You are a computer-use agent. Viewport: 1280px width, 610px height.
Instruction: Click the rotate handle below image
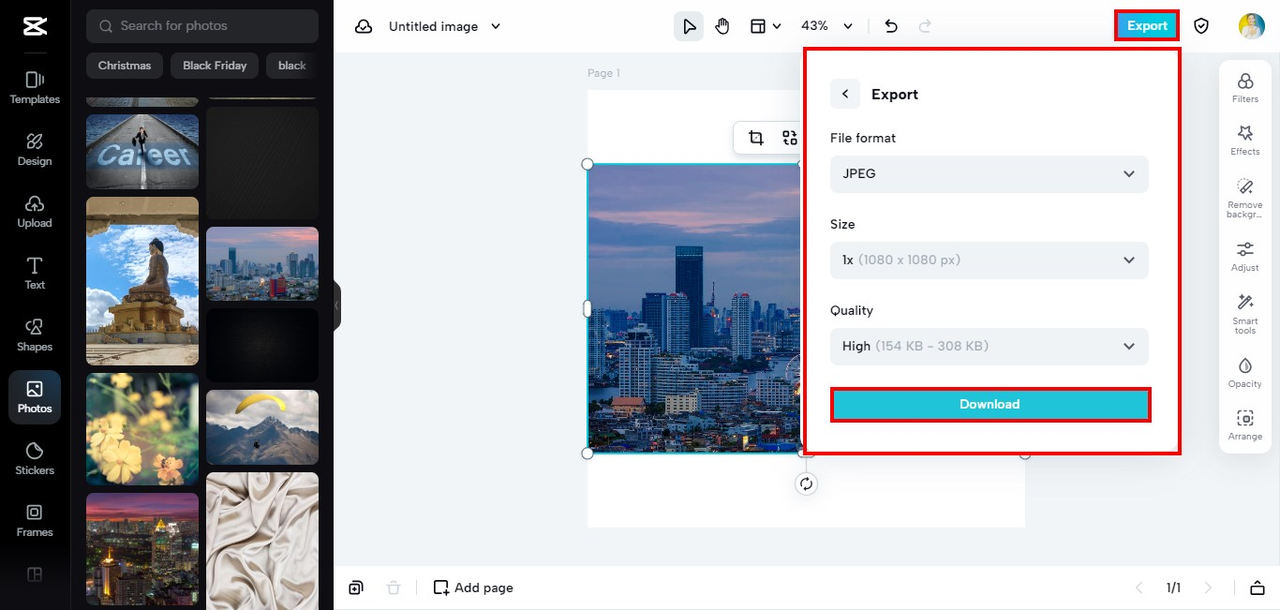(x=806, y=484)
